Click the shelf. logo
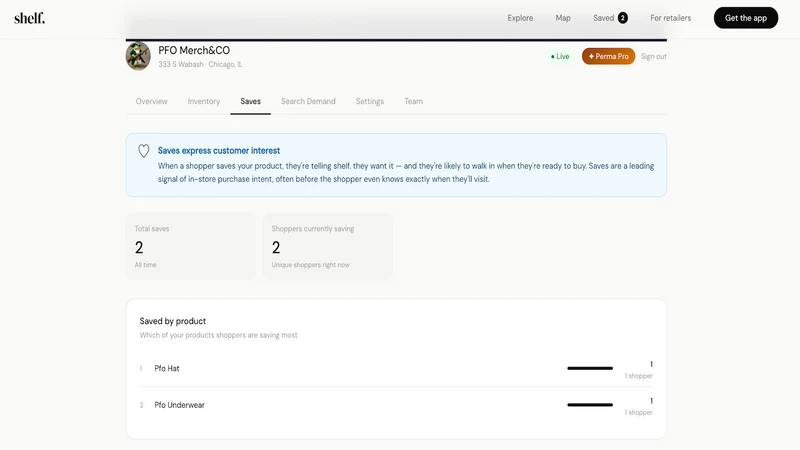The image size is (800, 450). point(30,18)
